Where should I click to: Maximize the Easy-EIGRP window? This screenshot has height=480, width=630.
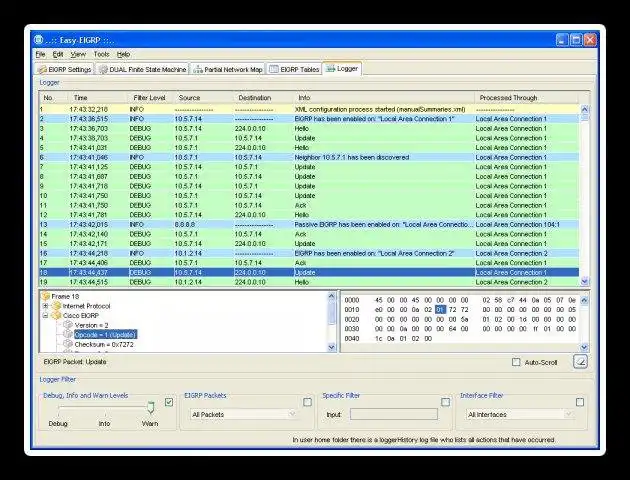point(576,40)
